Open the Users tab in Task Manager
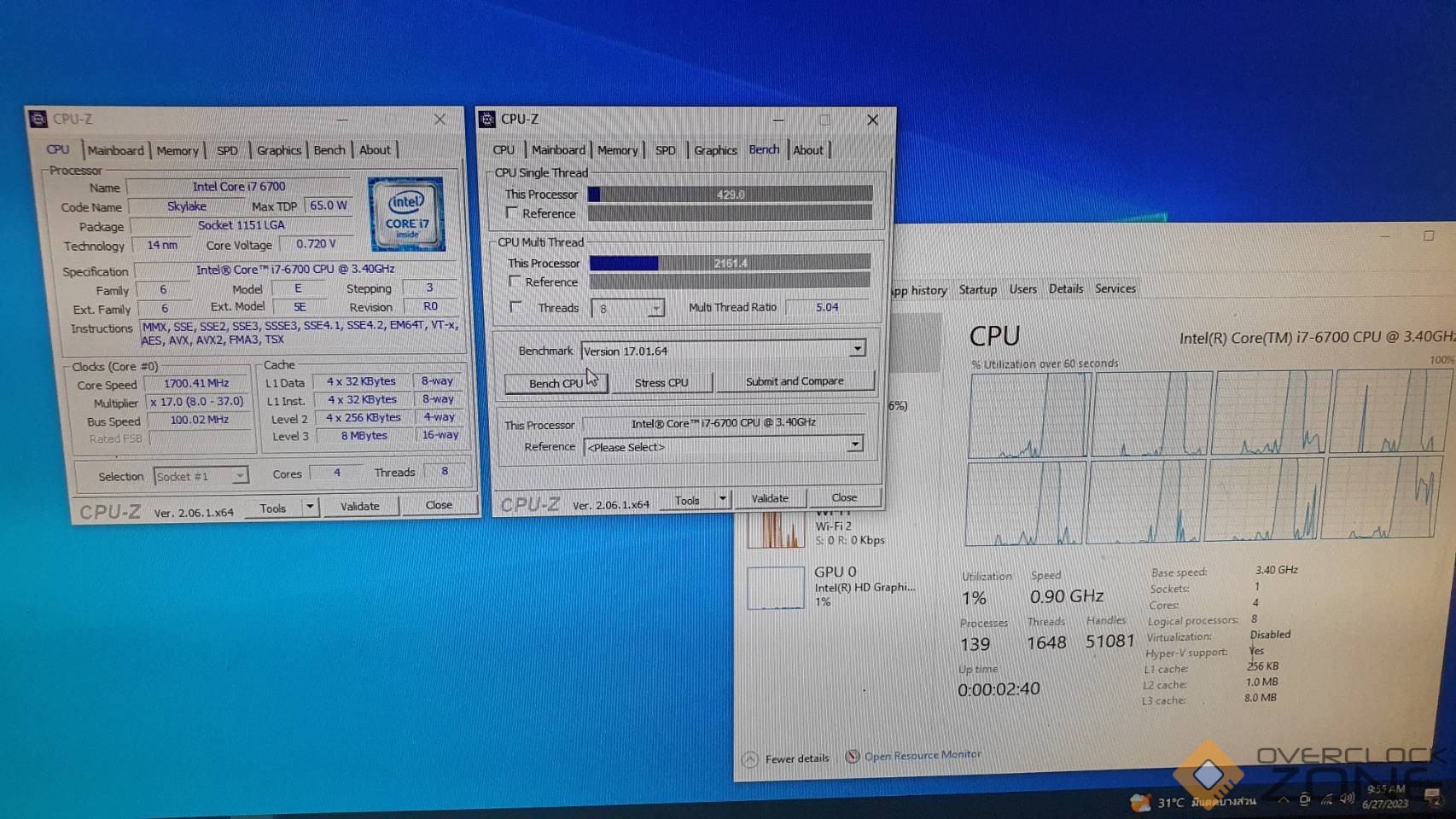The image size is (1456, 819). click(x=1023, y=289)
